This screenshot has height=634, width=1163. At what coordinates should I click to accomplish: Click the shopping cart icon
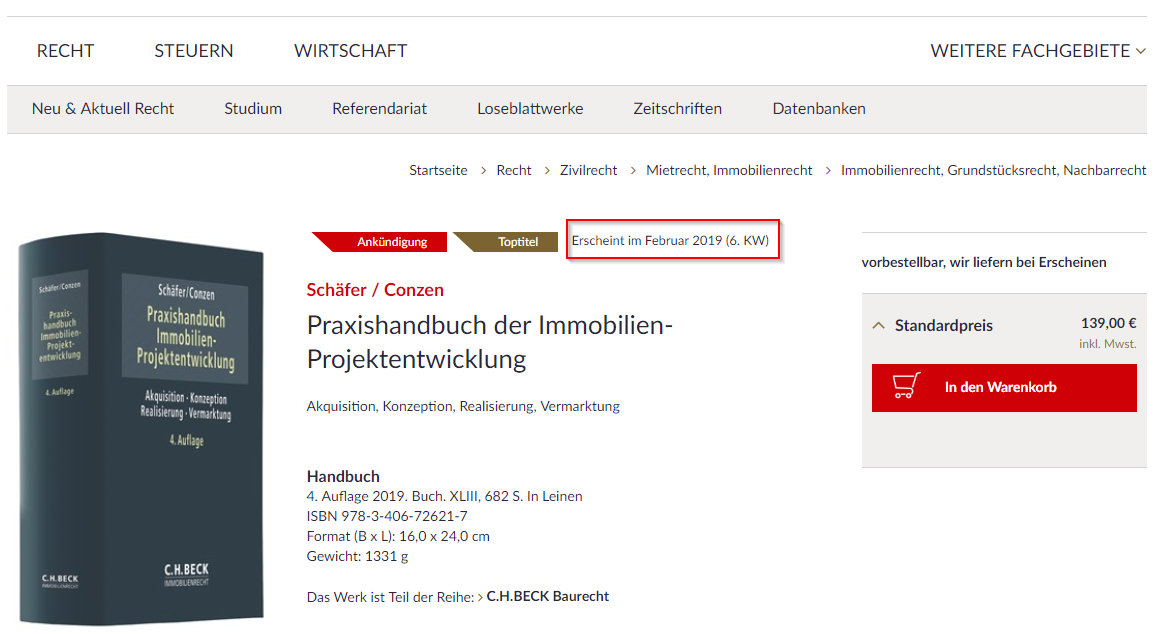coord(906,386)
